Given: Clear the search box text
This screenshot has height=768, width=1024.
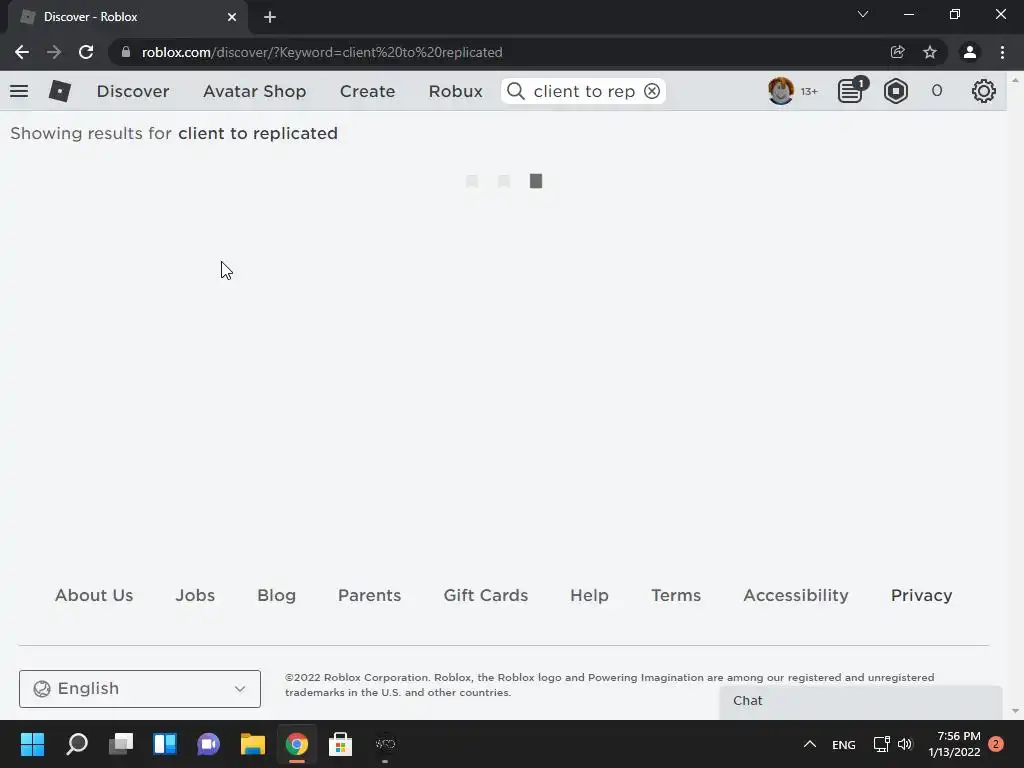Looking at the screenshot, I should click(652, 91).
